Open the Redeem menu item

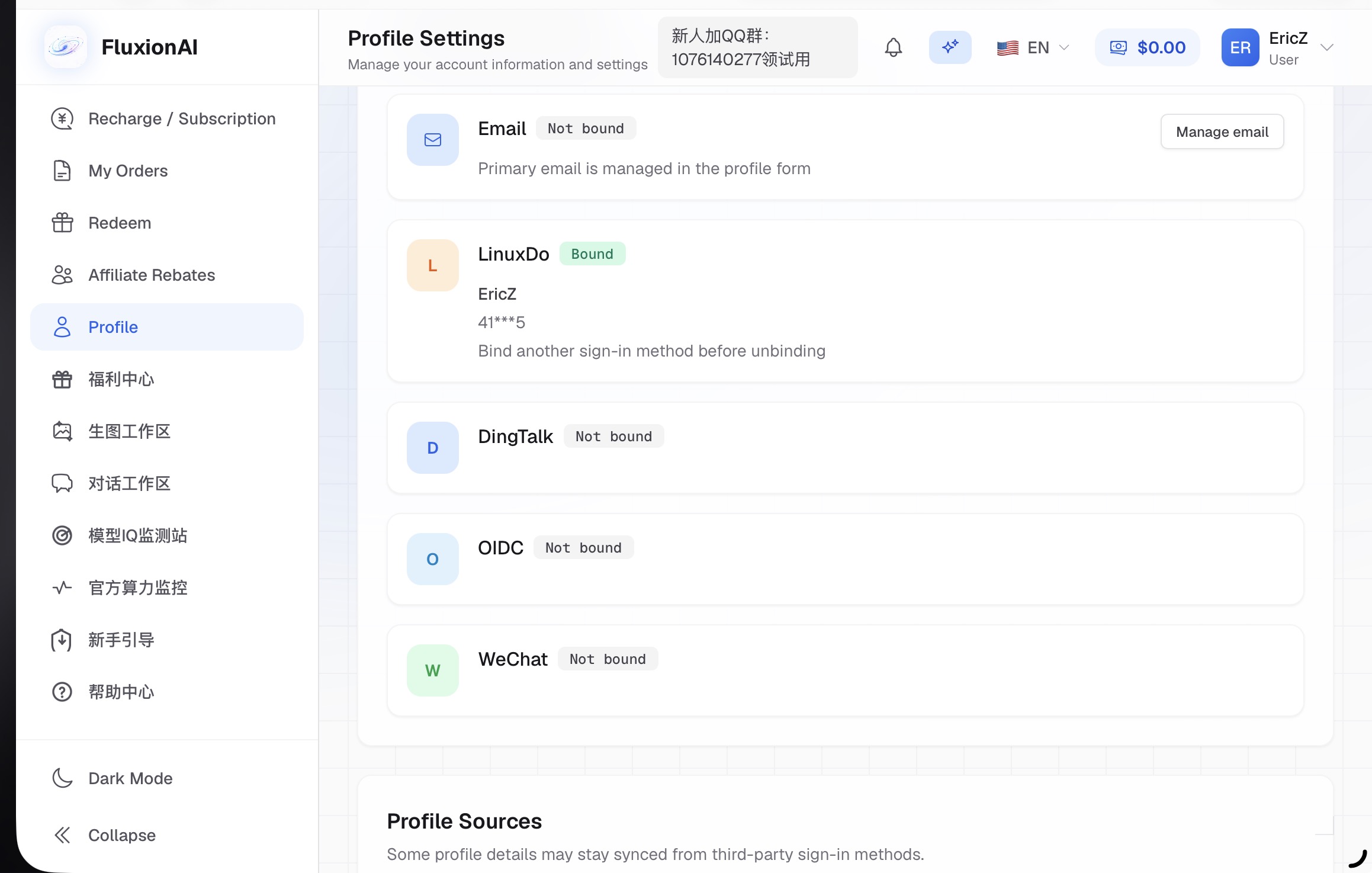(167, 223)
